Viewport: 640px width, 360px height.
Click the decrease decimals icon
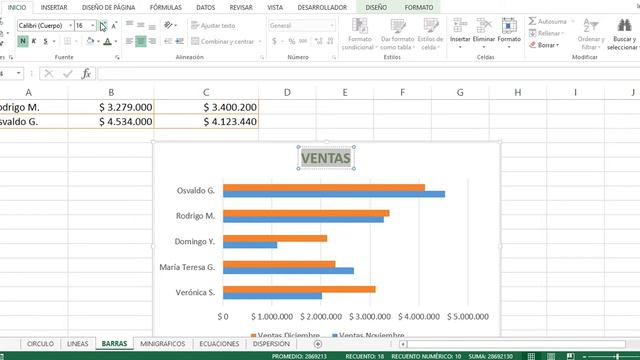point(330,41)
